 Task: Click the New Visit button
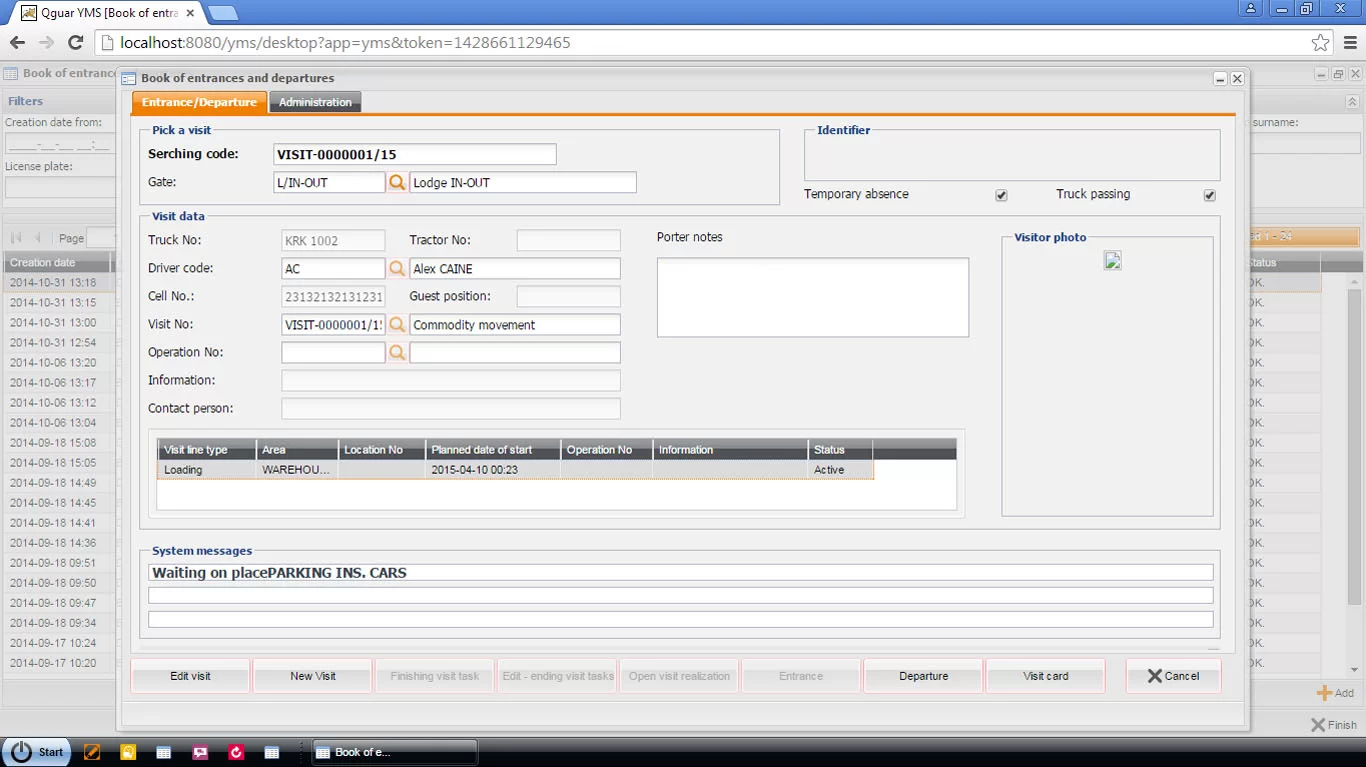pyautogui.click(x=312, y=676)
